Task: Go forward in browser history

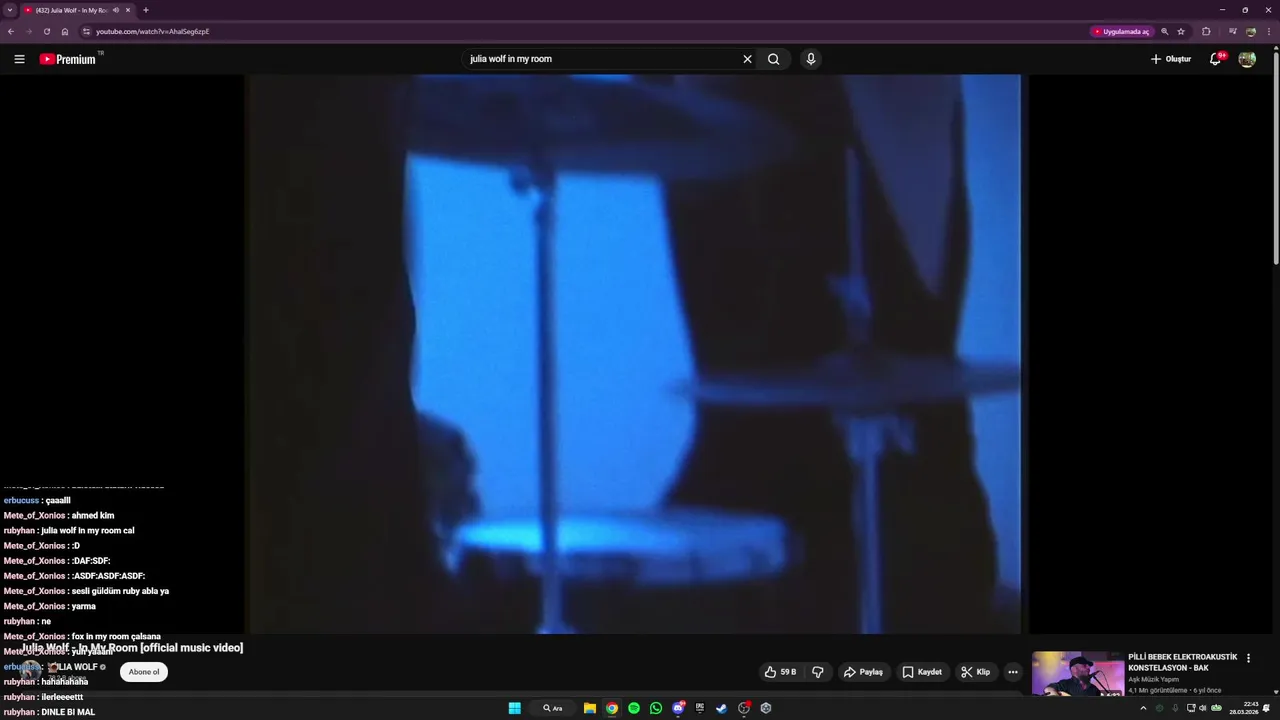Action: (28, 31)
